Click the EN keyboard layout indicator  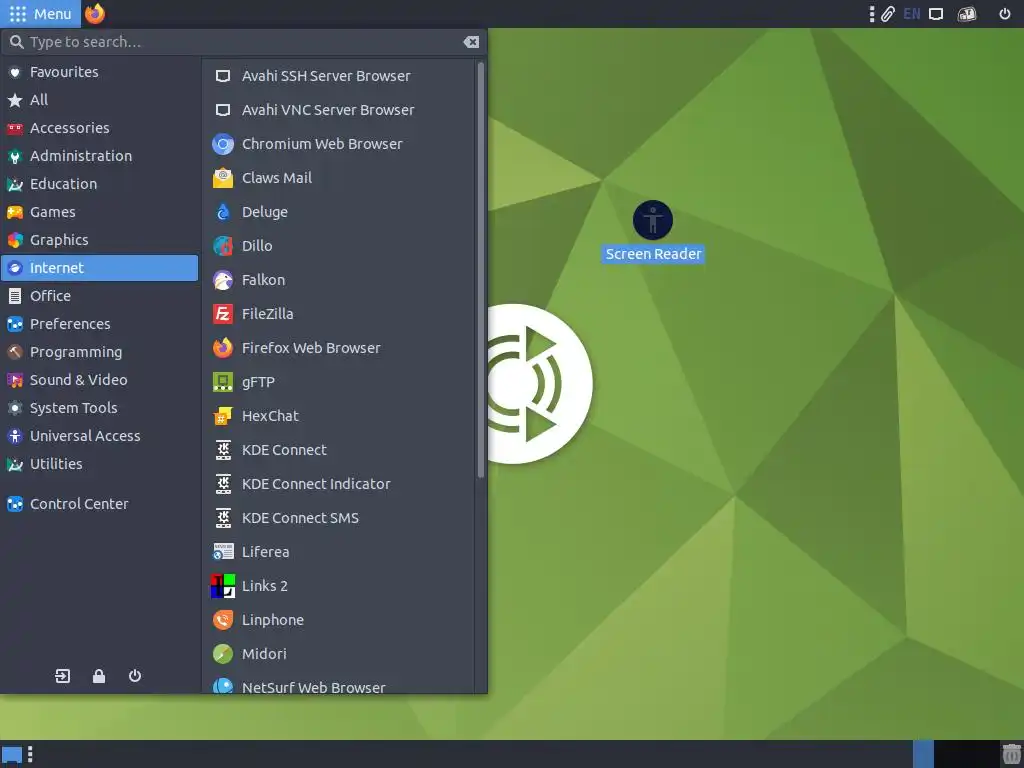[x=912, y=14]
